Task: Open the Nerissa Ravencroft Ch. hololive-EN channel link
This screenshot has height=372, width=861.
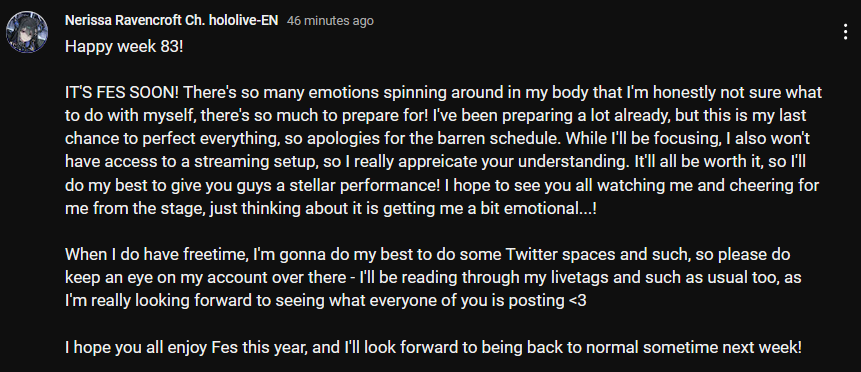Action: 171,21
